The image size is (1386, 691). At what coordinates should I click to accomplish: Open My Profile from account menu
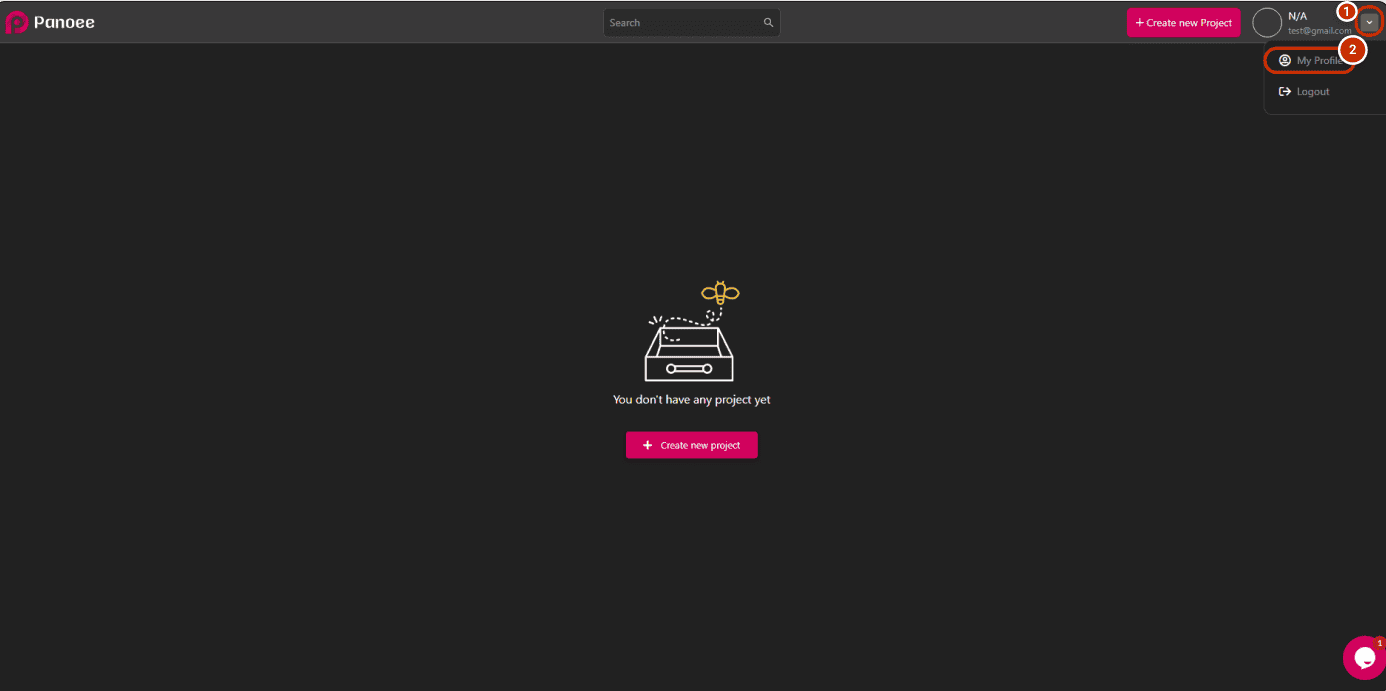tap(1318, 61)
